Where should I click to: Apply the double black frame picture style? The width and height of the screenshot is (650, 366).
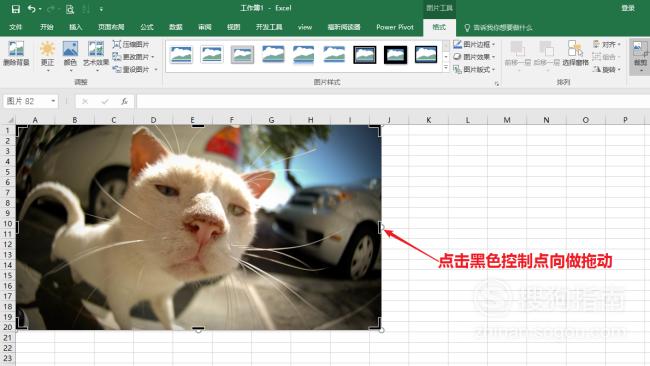pos(365,54)
